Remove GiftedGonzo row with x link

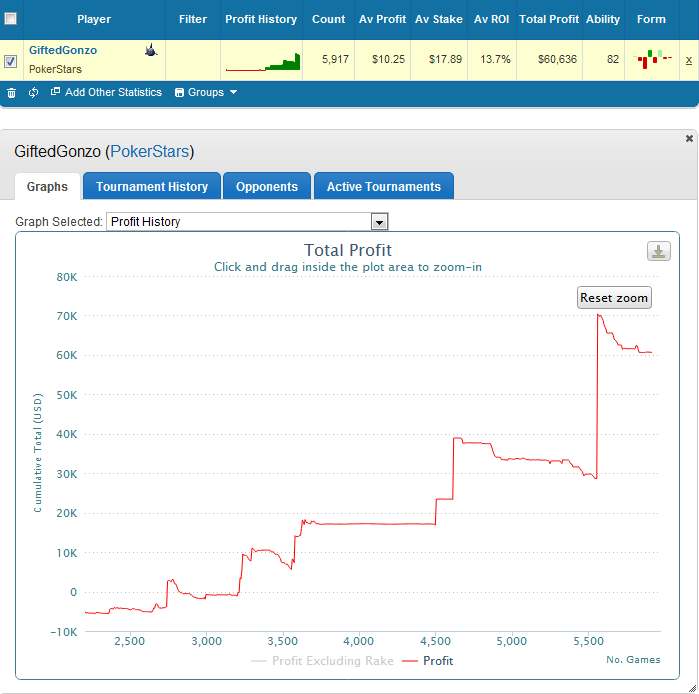[689, 60]
